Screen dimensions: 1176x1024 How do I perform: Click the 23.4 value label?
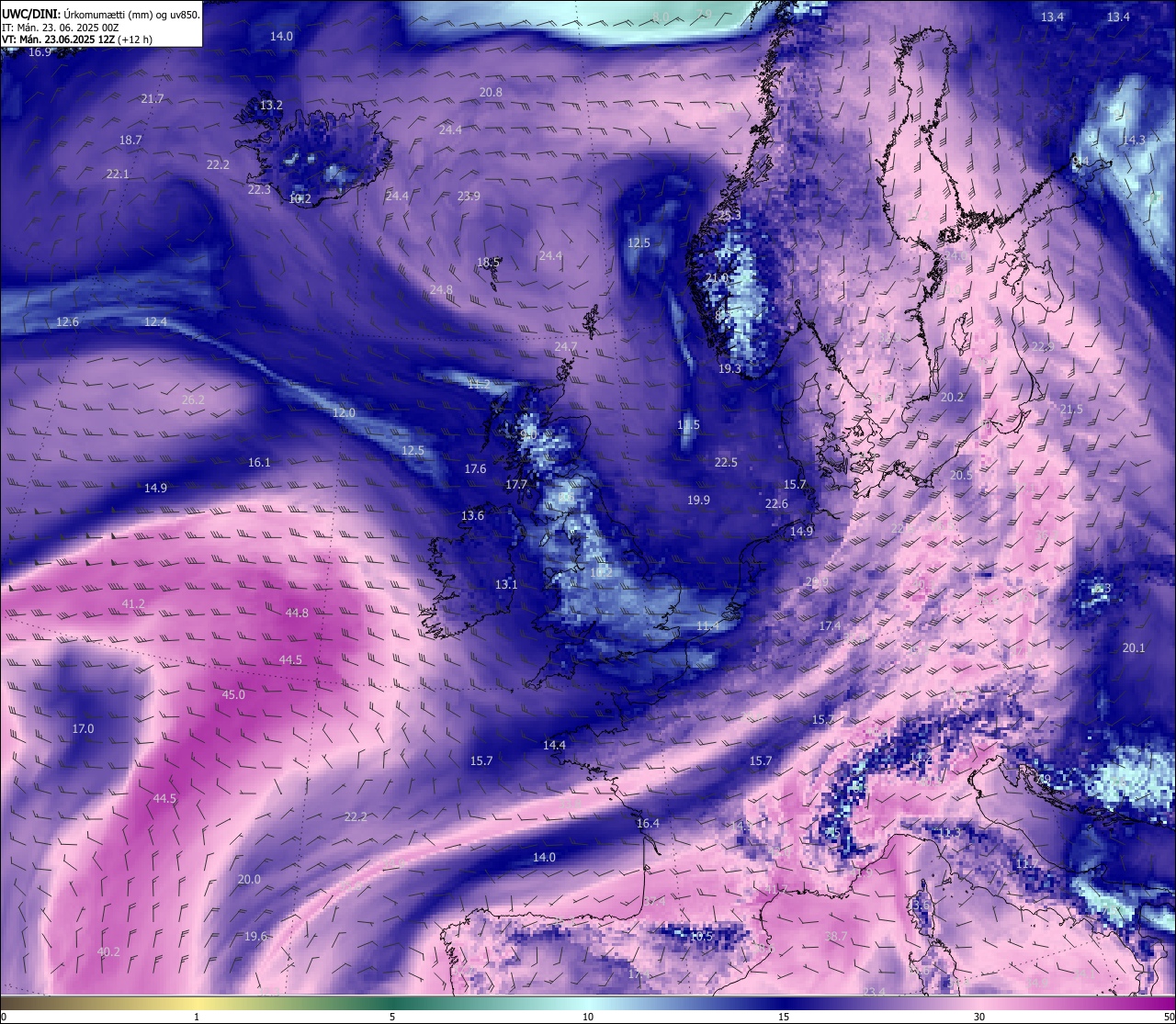pyautogui.click(x=874, y=991)
